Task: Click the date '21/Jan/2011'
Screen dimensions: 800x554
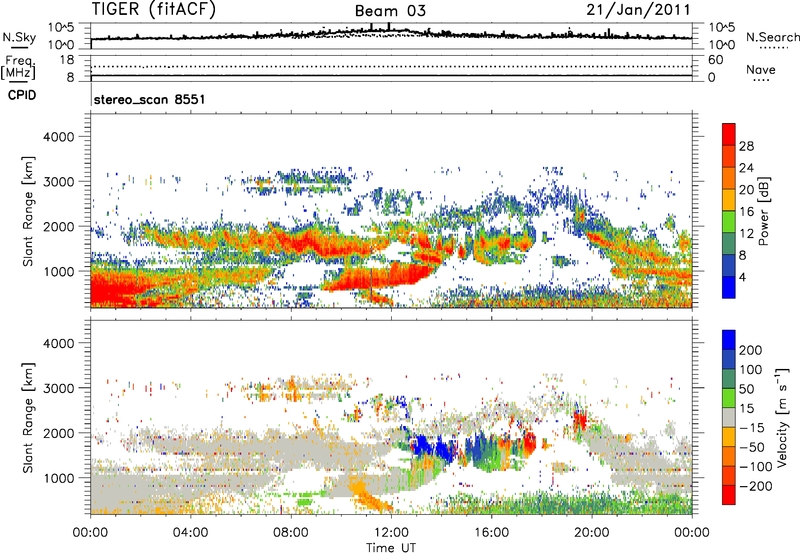Action: click(x=638, y=9)
